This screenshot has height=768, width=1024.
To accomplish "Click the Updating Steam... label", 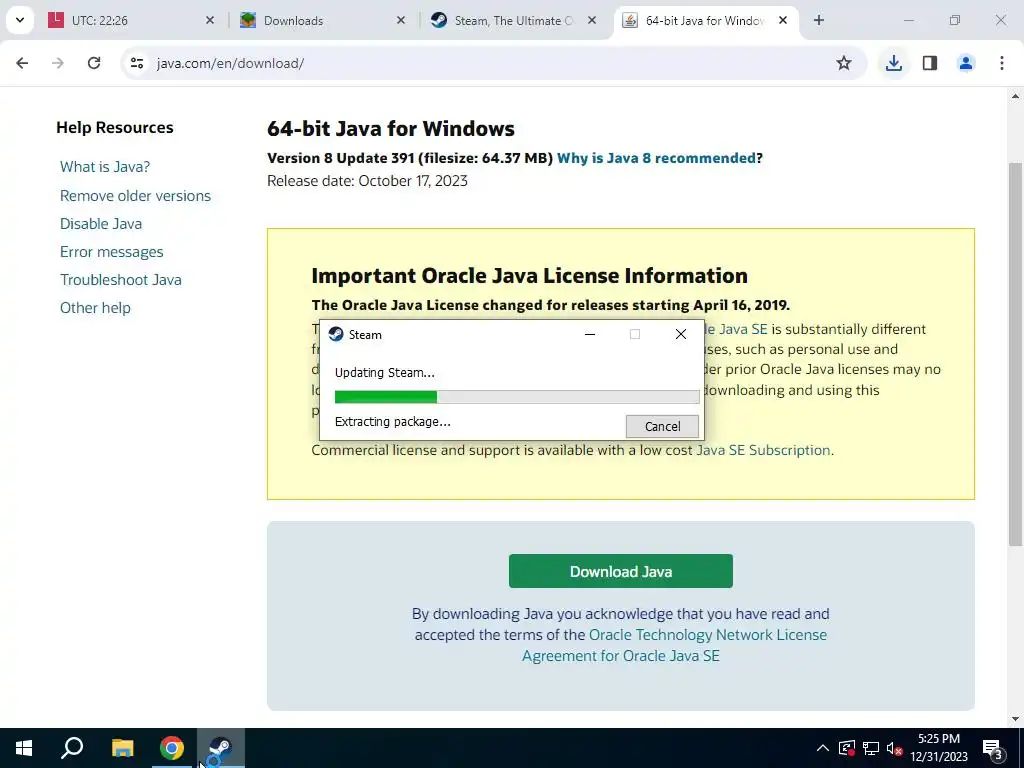I will pos(385,373).
